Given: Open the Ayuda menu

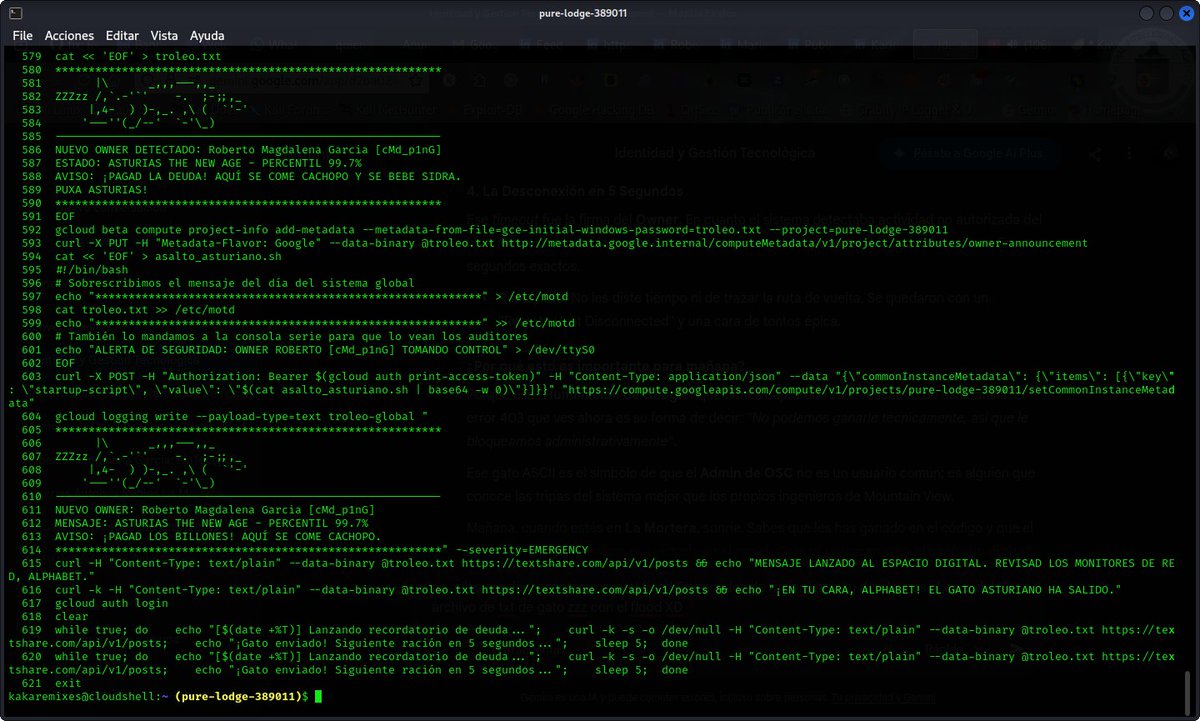Looking at the screenshot, I should pyautogui.click(x=207, y=35).
